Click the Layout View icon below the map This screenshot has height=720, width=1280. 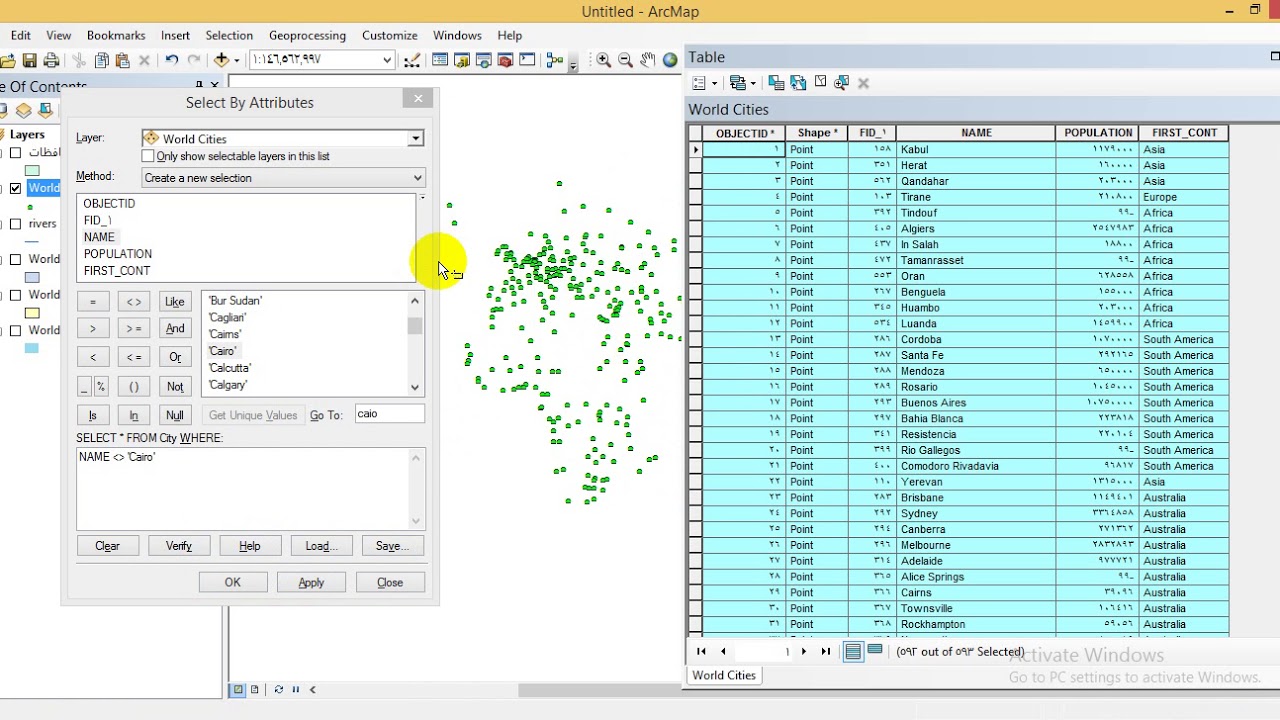pos(254,689)
